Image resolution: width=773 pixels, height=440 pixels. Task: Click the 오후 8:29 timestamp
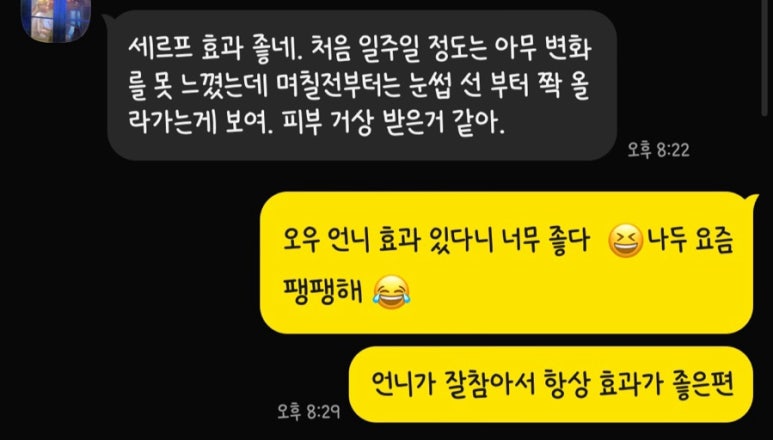pos(309,412)
